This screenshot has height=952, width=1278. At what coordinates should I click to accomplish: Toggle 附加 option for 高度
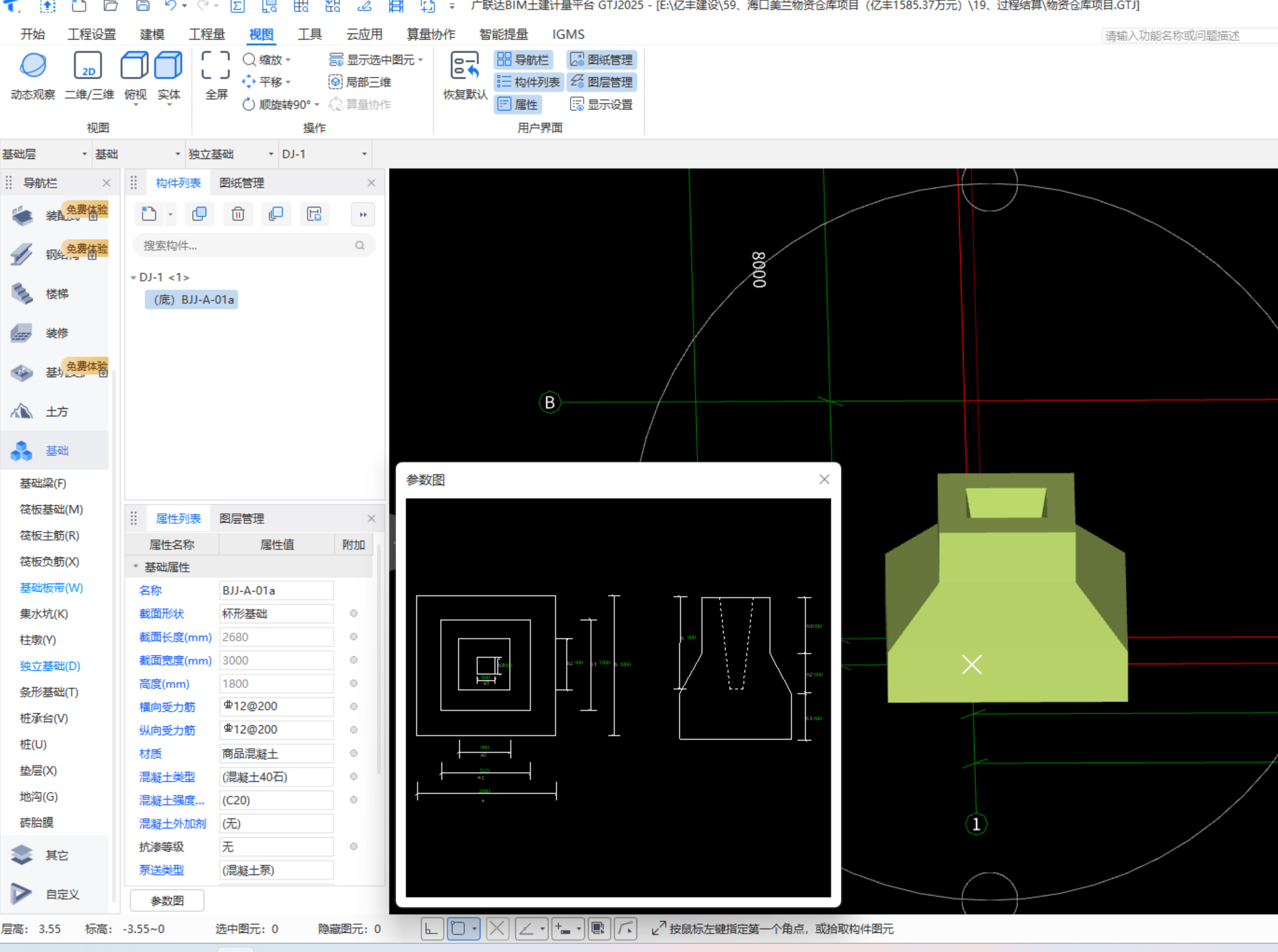pos(354,683)
